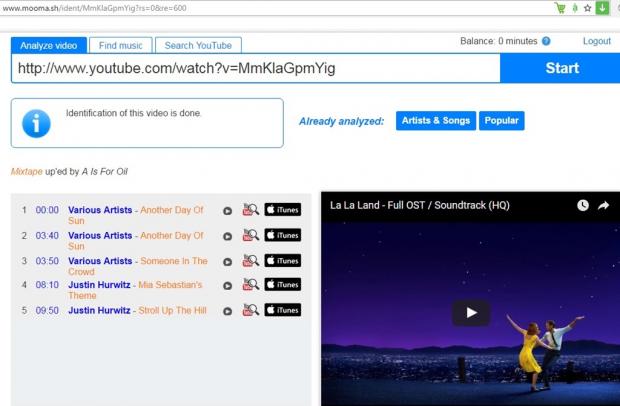Open the green download extension icon

[603, 8]
